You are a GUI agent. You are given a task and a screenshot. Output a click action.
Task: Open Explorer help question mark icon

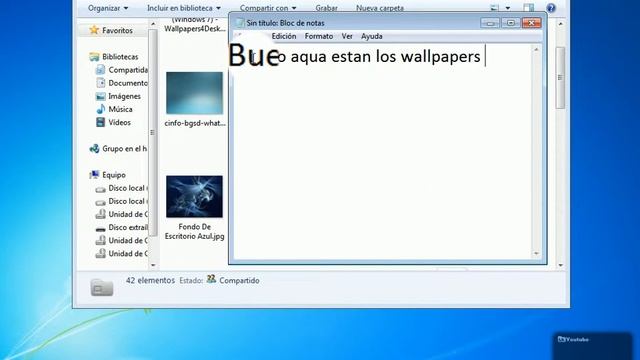tap(551, 8)
